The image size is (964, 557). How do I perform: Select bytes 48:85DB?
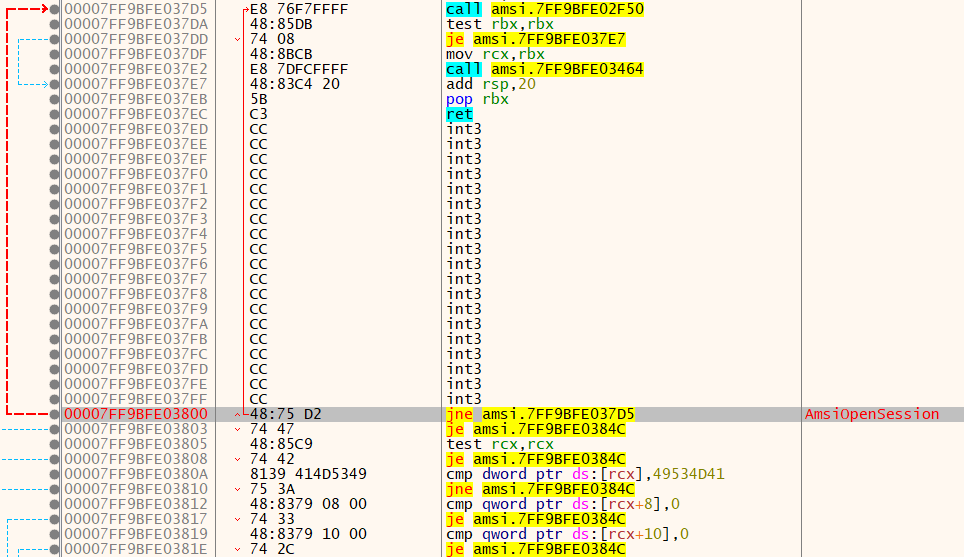281,24
